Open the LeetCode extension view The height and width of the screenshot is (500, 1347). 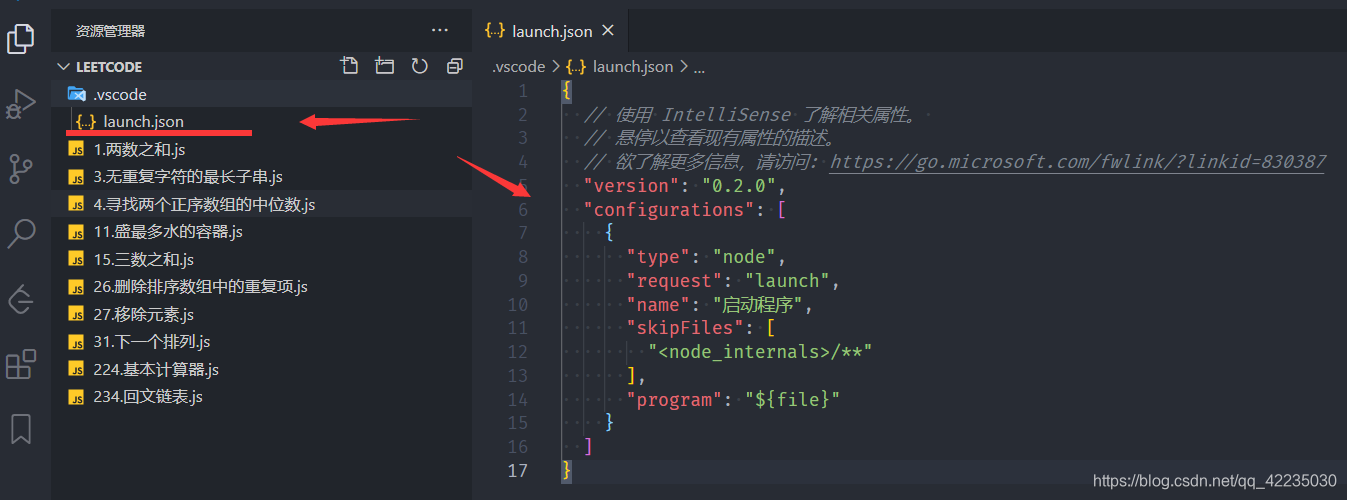click(21, 299)
